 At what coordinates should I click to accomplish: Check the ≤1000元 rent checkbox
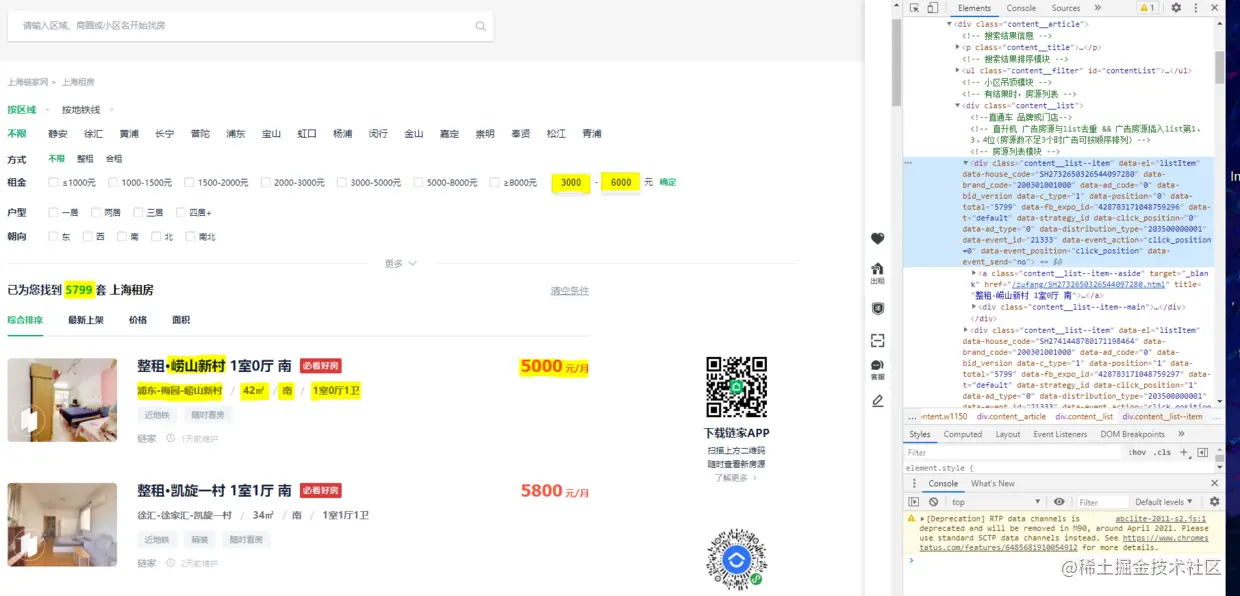(x=54, y=182)
